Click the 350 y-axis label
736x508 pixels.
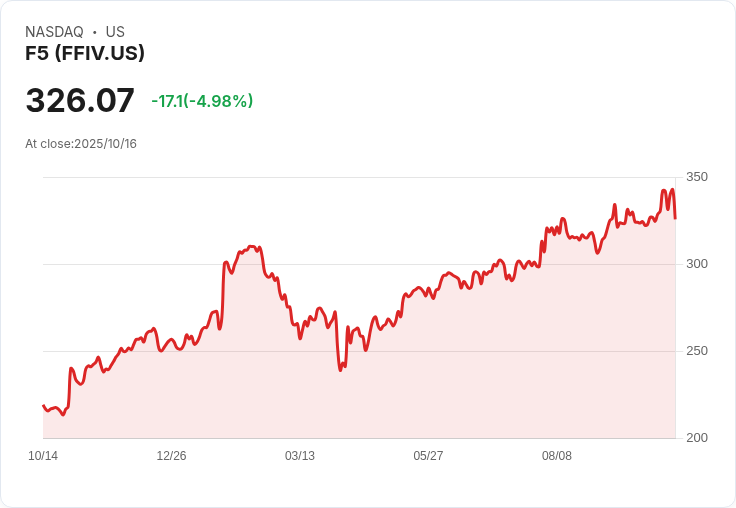click(696, 177)
